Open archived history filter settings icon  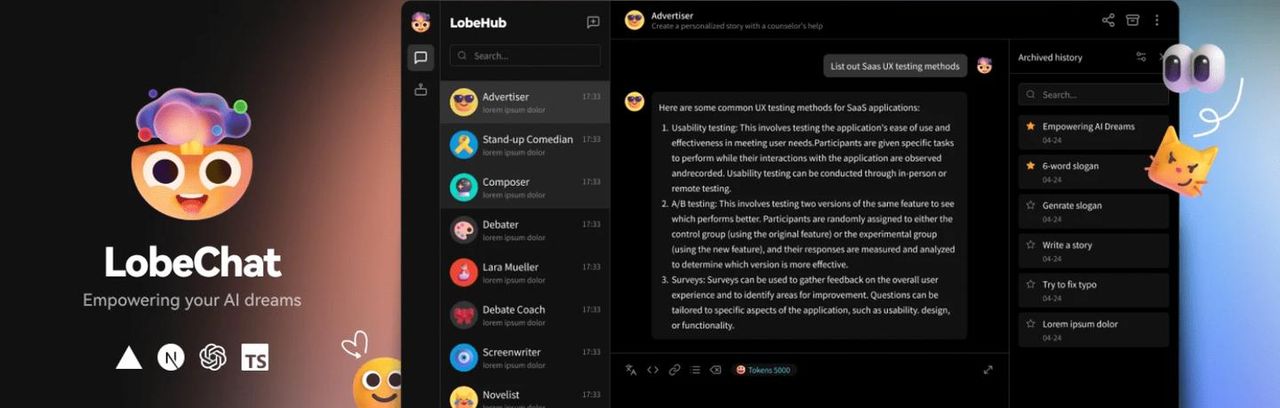pyautogui.click(x=1141, y=57)
